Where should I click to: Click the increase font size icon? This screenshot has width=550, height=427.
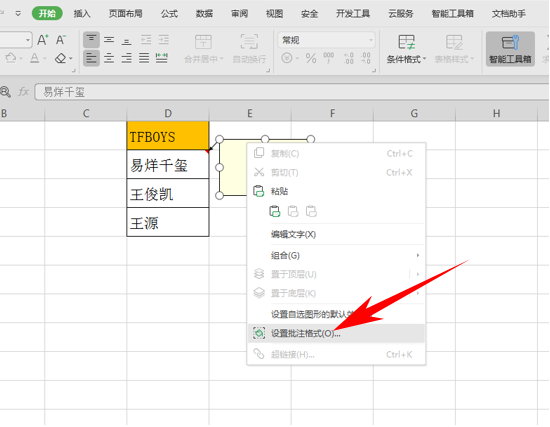pos(43,40)
